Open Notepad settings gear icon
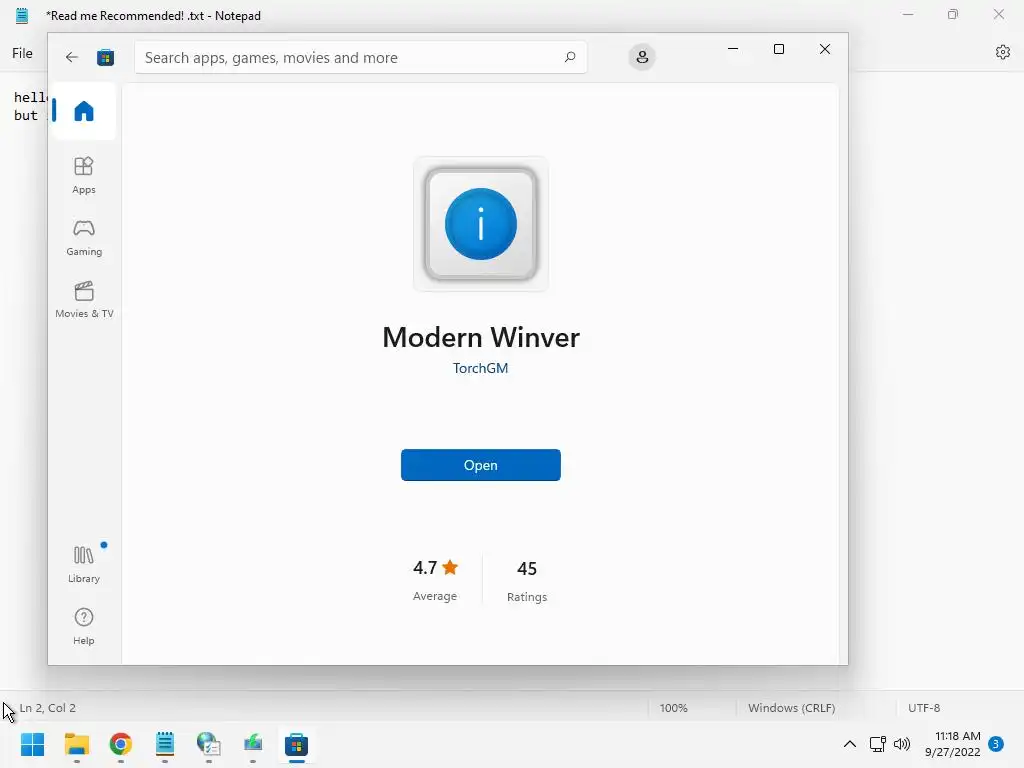Viewport: 1024px width, 768px height. coord(1003,52)
